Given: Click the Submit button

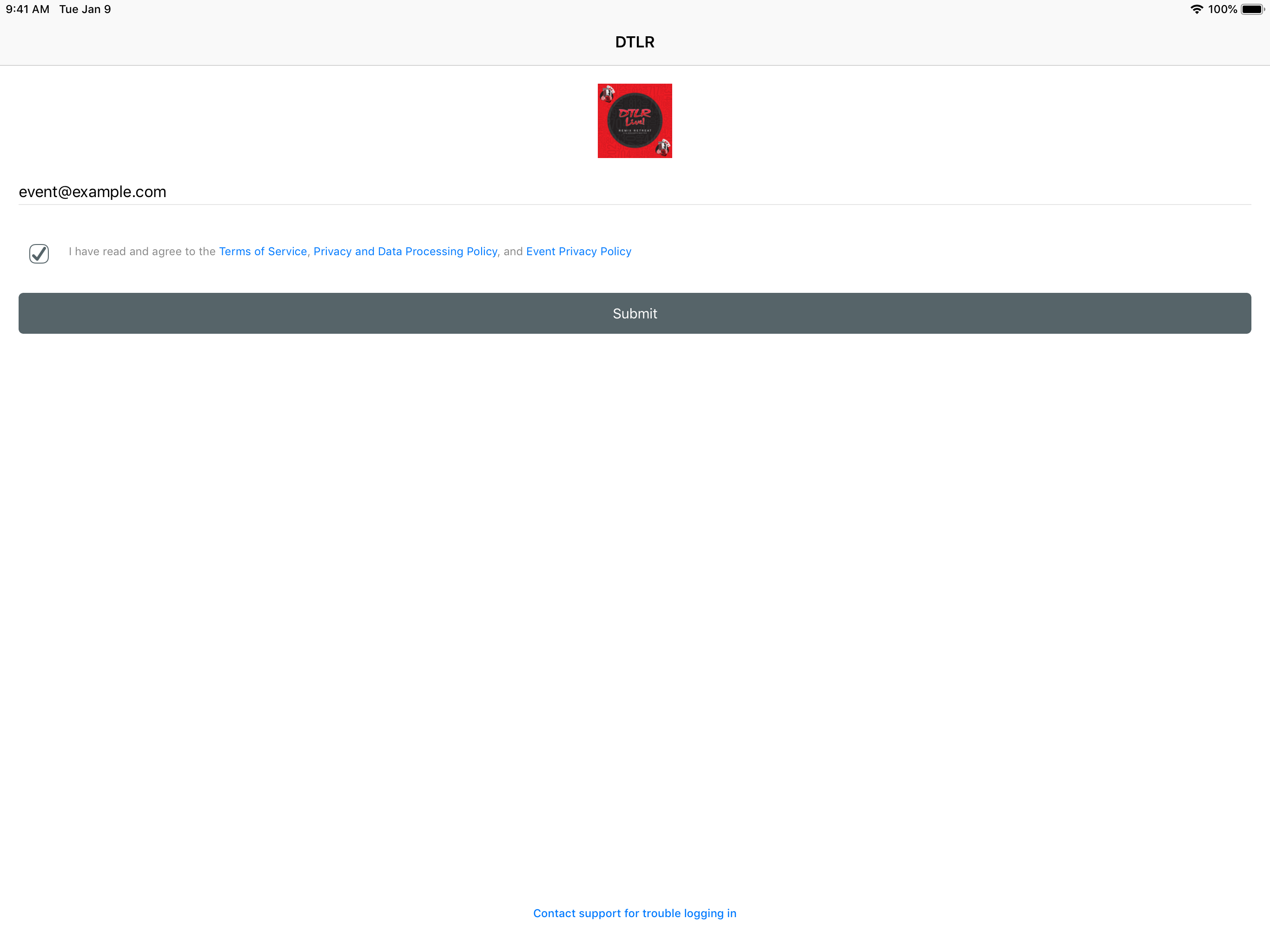Looking at the screenshot, I should coord(635,313).
